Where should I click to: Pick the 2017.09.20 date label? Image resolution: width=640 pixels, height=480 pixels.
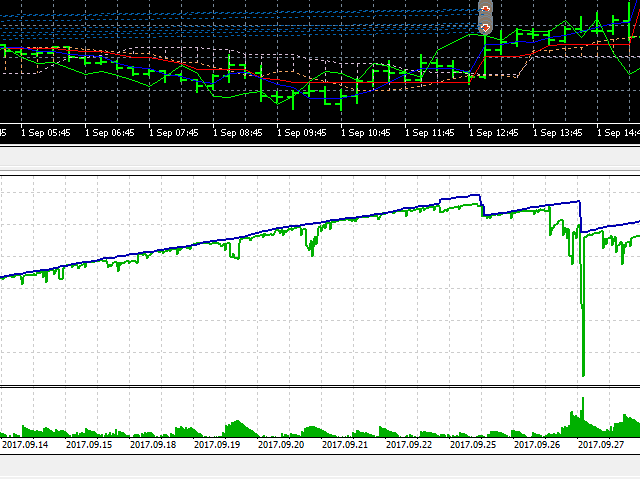(283, 445)
